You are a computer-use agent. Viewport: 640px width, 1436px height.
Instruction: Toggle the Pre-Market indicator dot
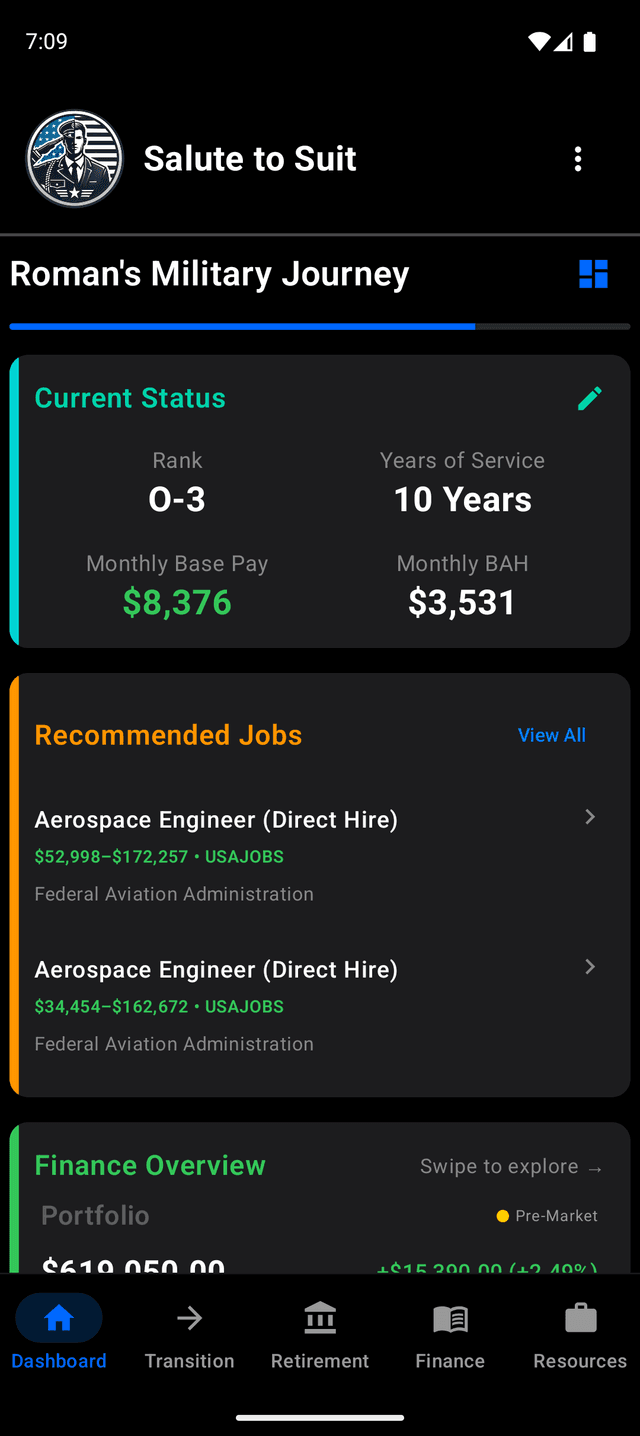pos(501,1216)
